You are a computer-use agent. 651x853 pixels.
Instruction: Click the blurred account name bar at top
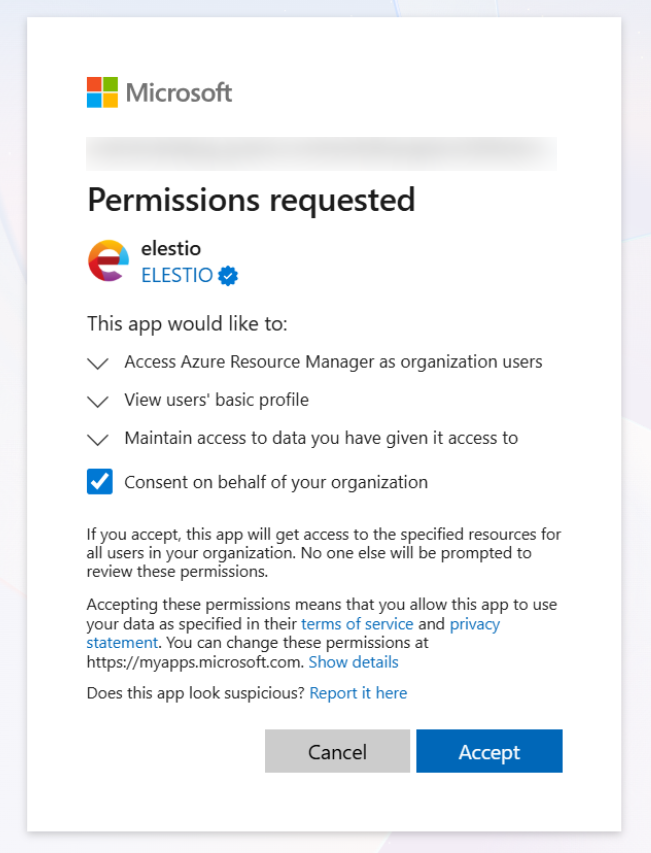[322, 154]
